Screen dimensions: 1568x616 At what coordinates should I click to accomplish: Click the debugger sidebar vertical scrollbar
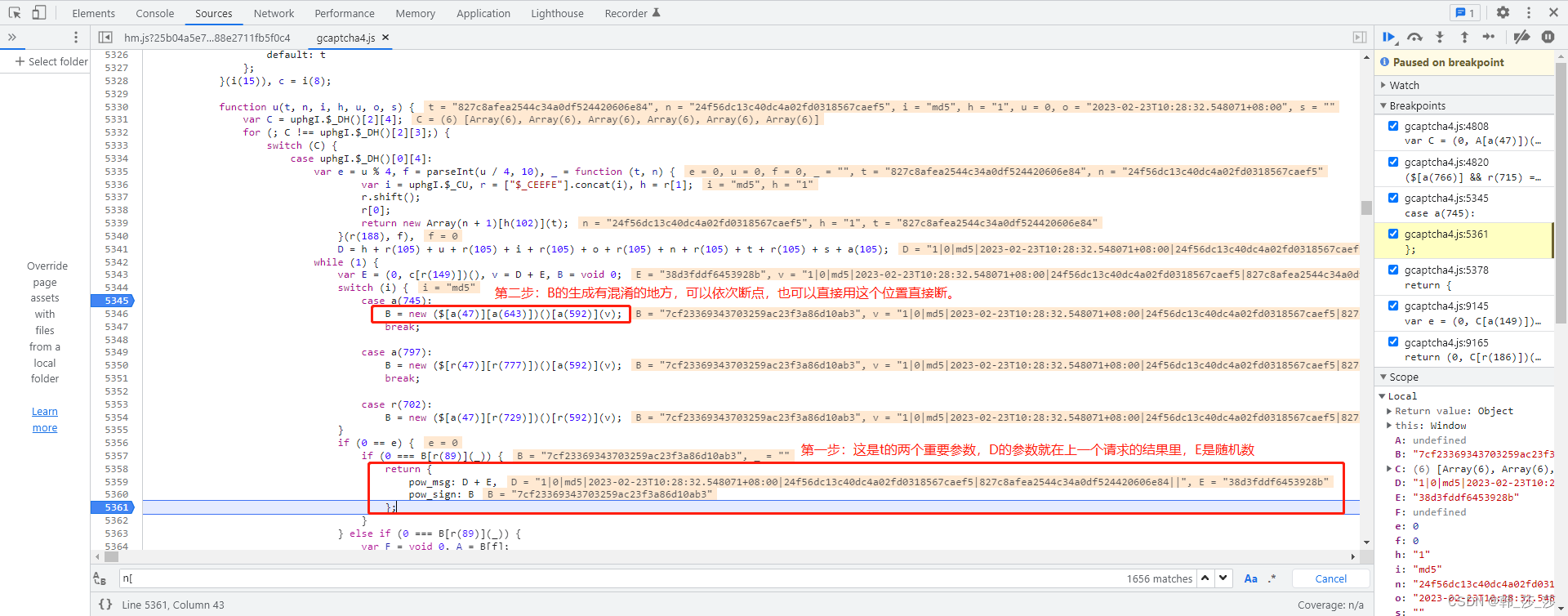1561,192
